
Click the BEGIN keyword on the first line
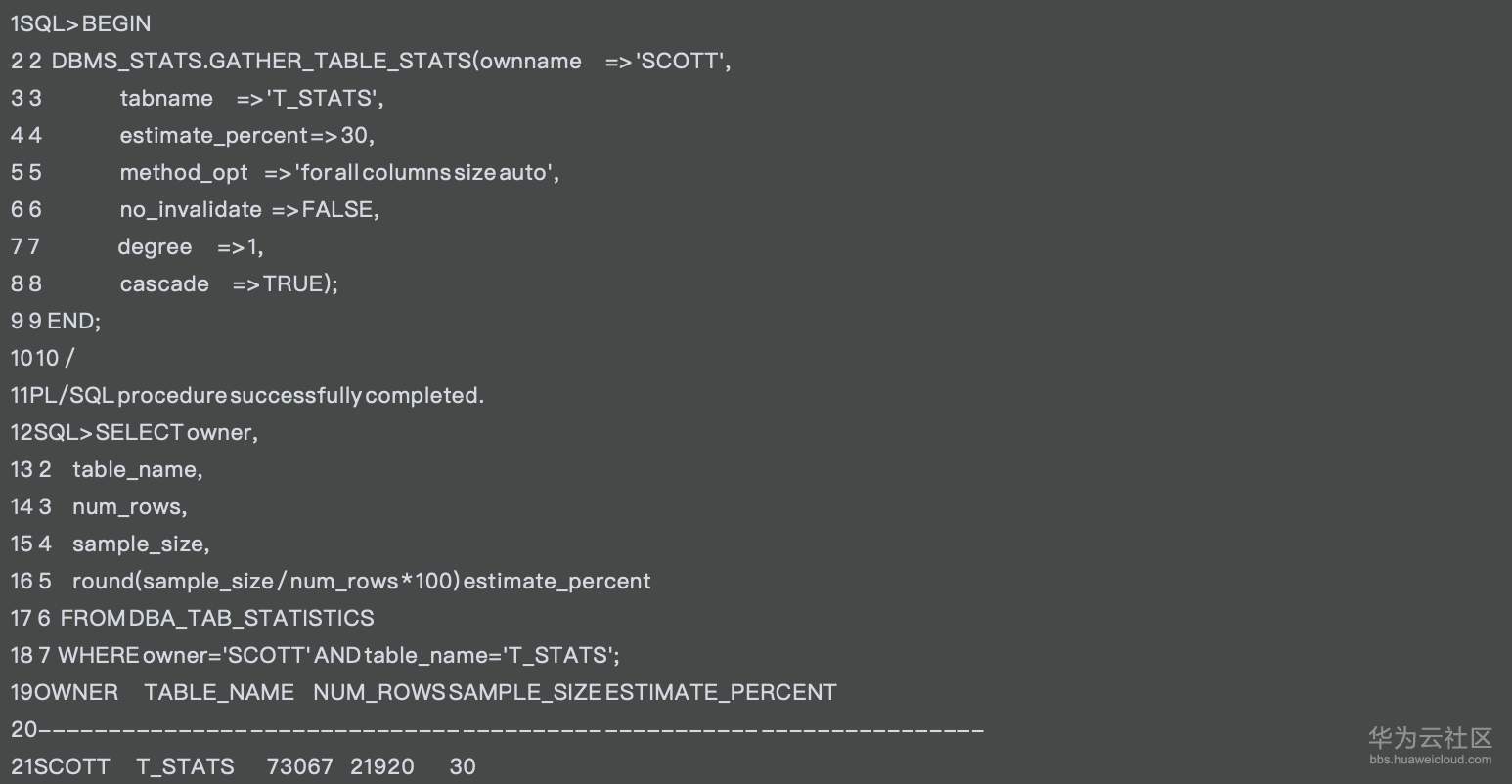[116, 23]
